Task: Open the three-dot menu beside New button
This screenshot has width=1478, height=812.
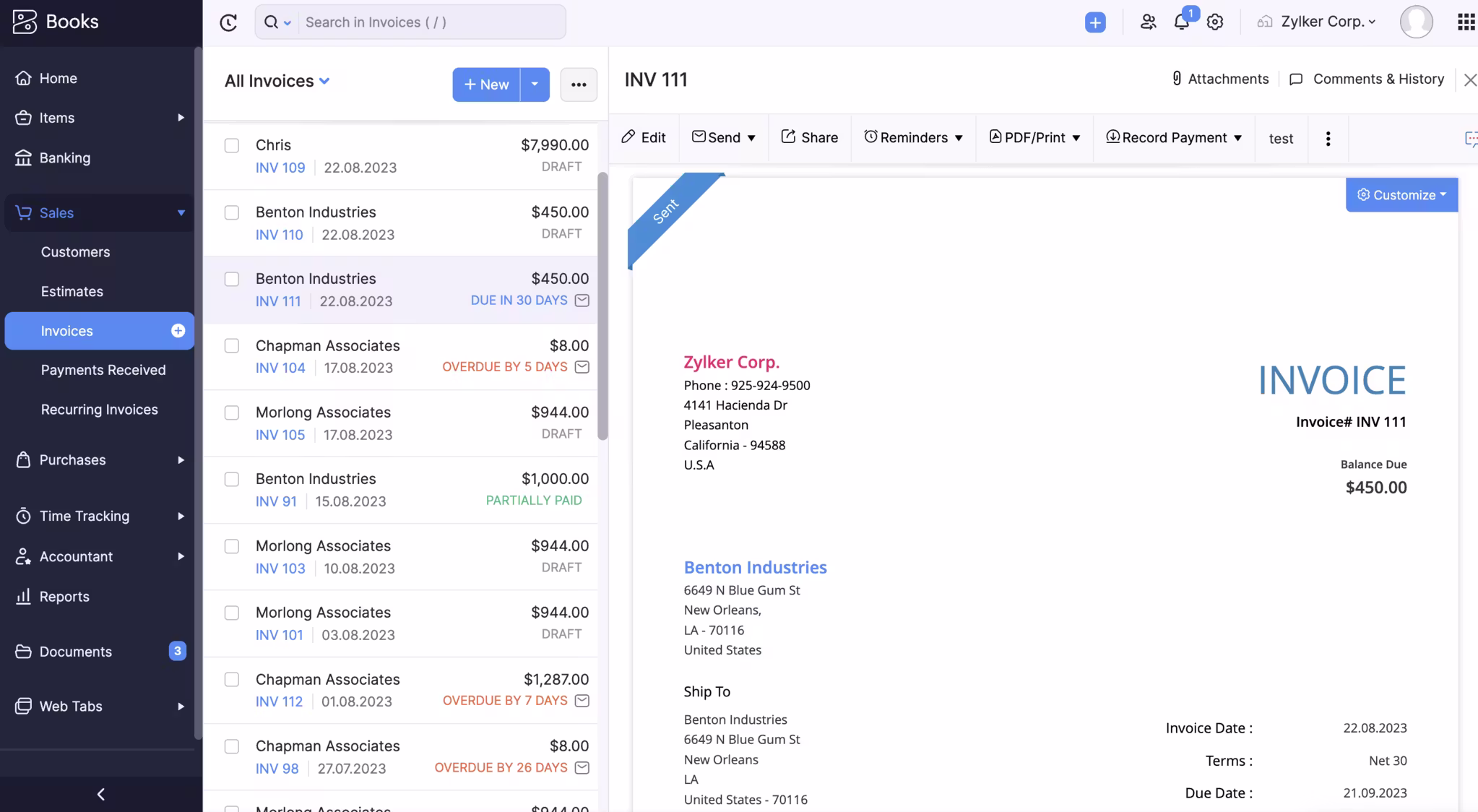Action: point(579,85)
